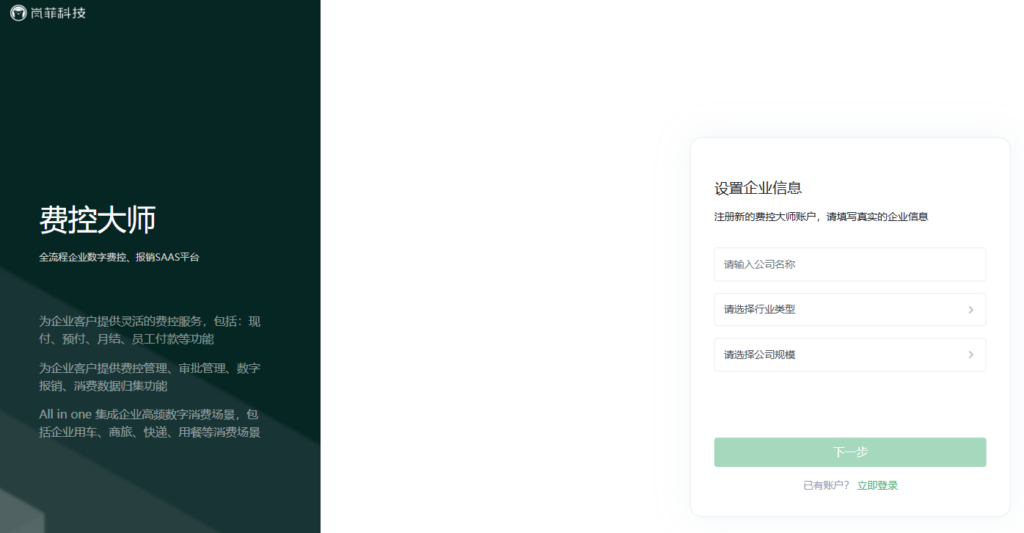Image resolution: width=1024 pixels, height=533 pixels.
Task: Click the 已有账户? text
Action: point(826,485)
